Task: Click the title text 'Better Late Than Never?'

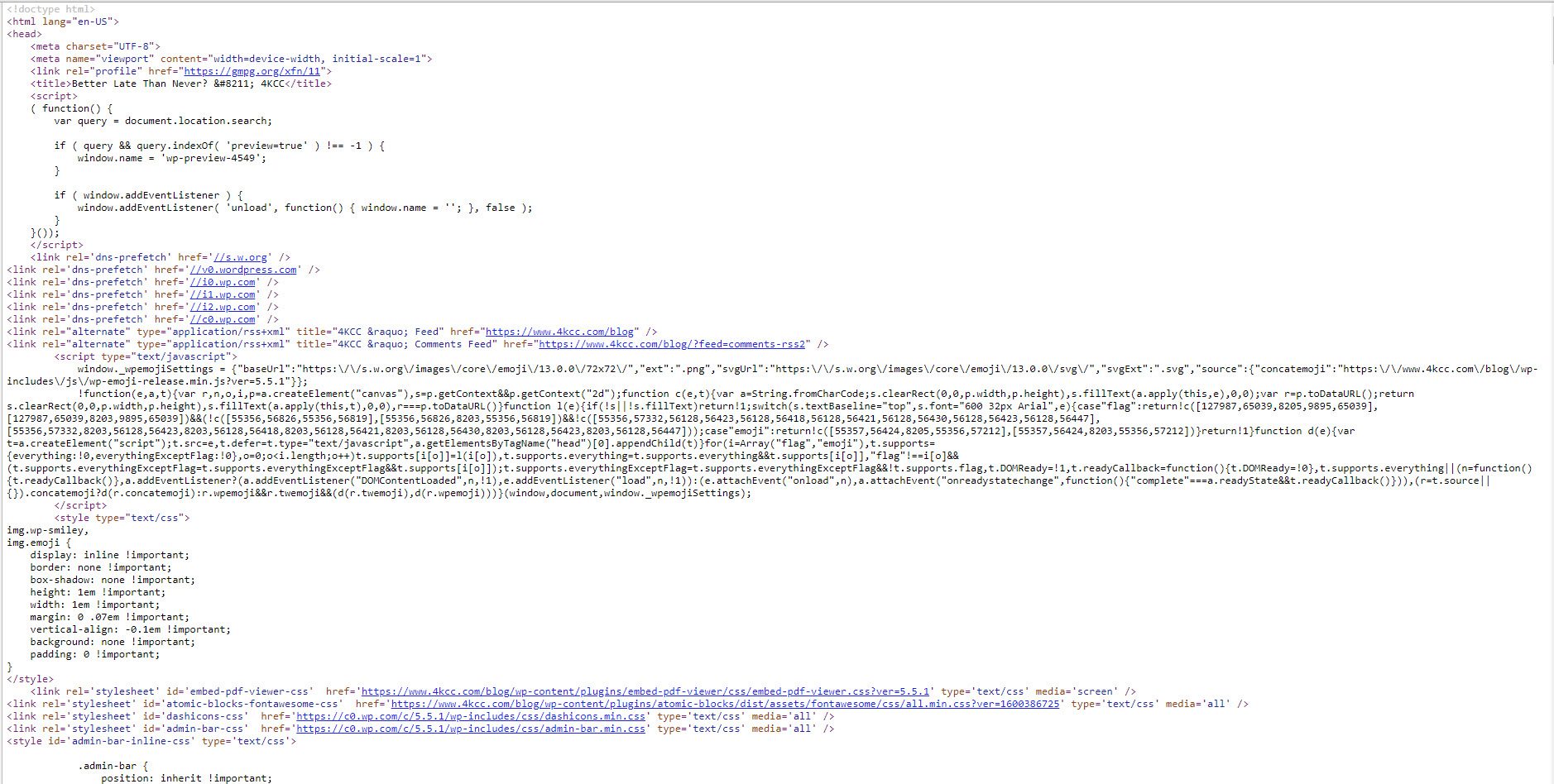Action: point(140,84)
